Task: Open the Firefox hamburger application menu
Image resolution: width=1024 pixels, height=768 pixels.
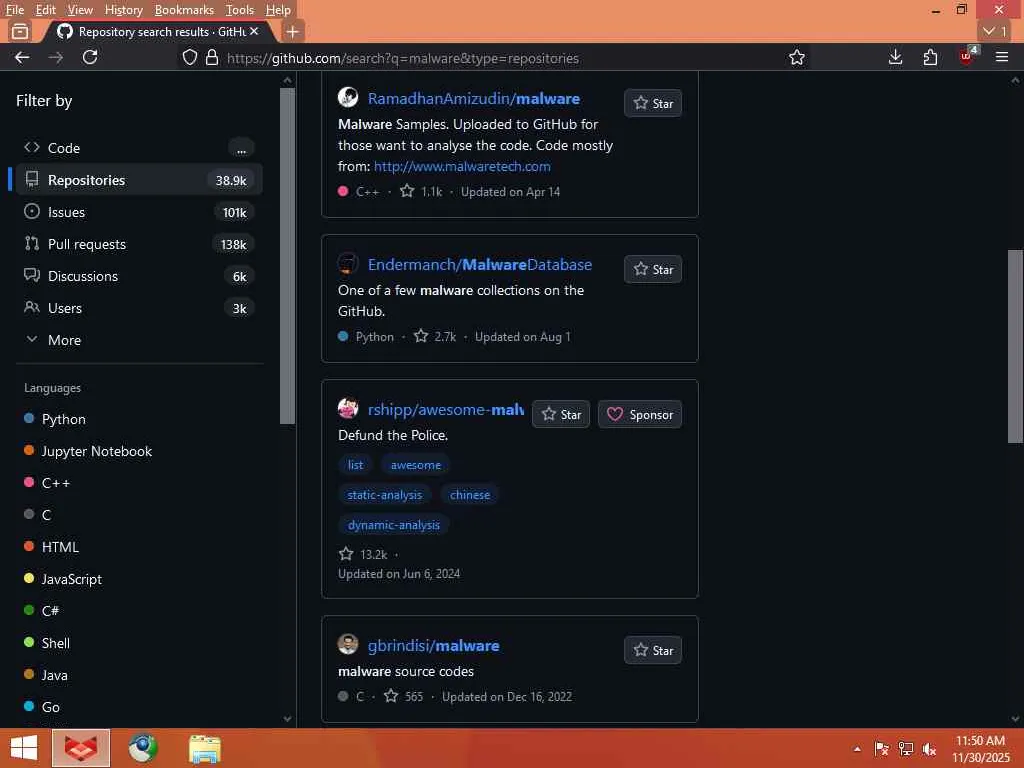Action: [x=1002, y=57]
